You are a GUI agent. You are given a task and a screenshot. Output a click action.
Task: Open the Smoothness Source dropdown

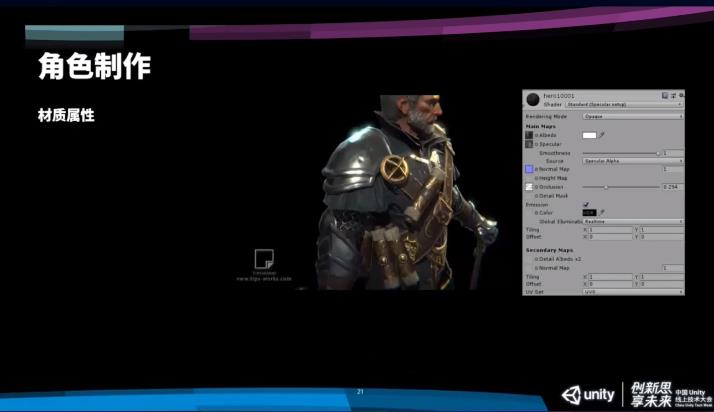coord(633,161)
